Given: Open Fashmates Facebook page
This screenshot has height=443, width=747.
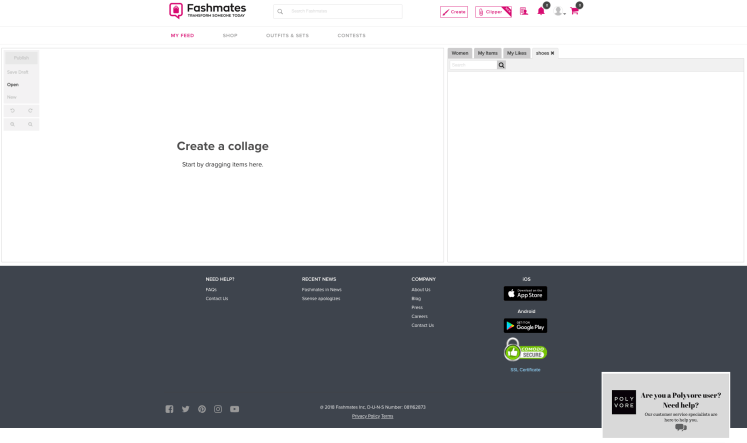Looking at the screenshot, I should pyautogui.click(x=169, y=409).
